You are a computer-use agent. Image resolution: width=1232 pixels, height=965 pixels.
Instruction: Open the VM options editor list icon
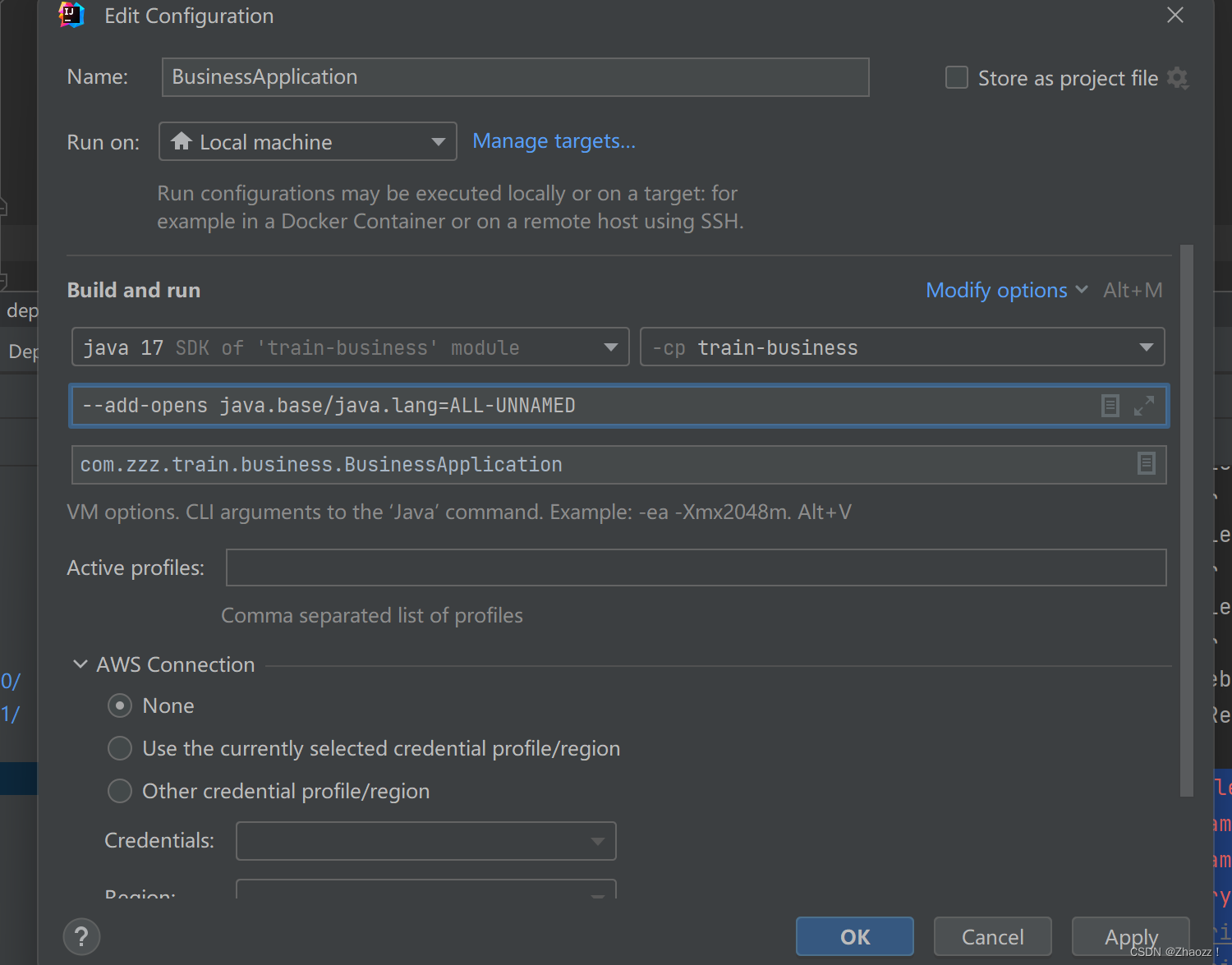coord(1110,405)
